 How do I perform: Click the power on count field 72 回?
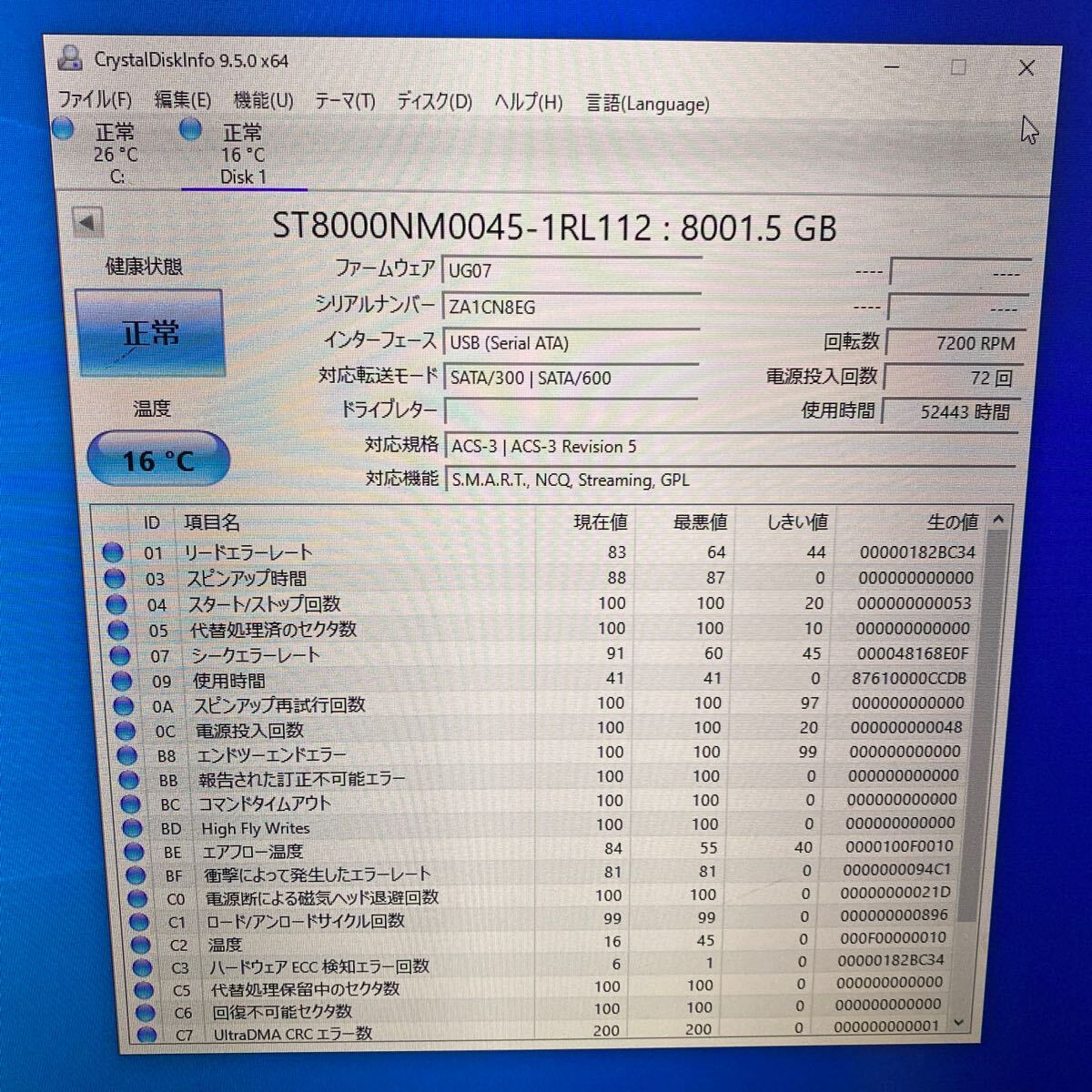pos(953,377)
